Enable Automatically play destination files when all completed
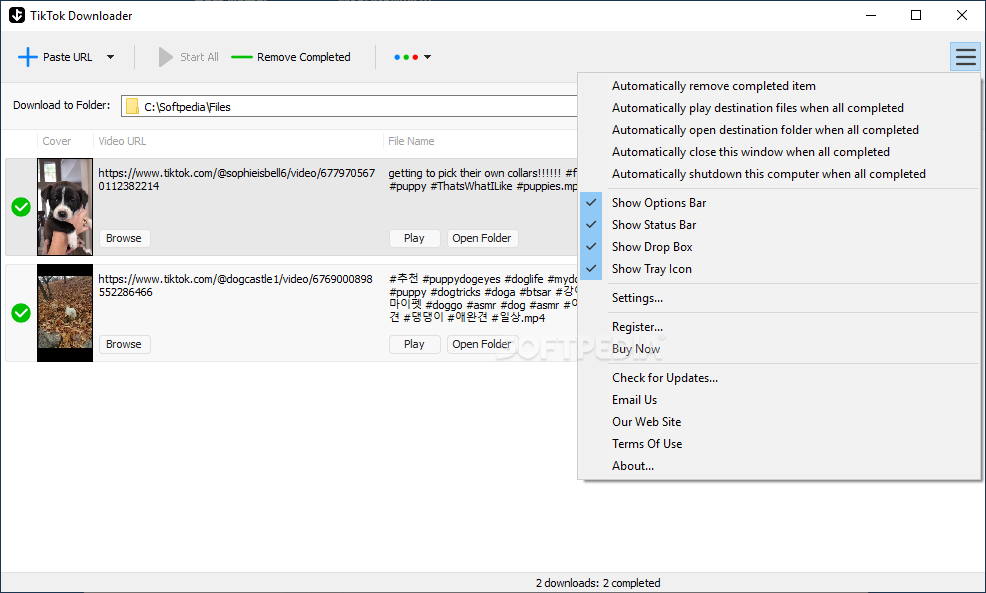Viewport: 986px width, 593px height. pos(779,108)
